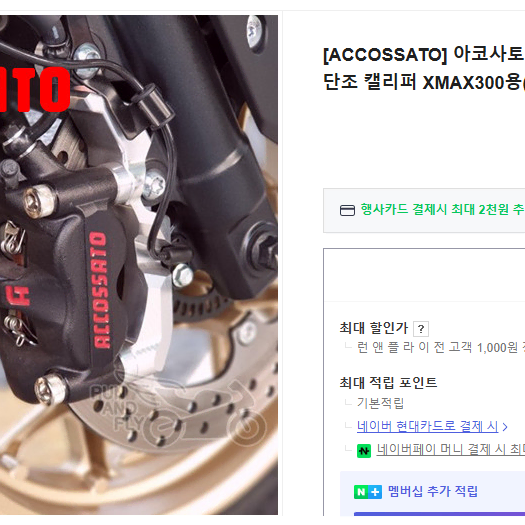Click the [ACCOSSATO] 아코사토 product title
The image size is (525, 525).
424,68
